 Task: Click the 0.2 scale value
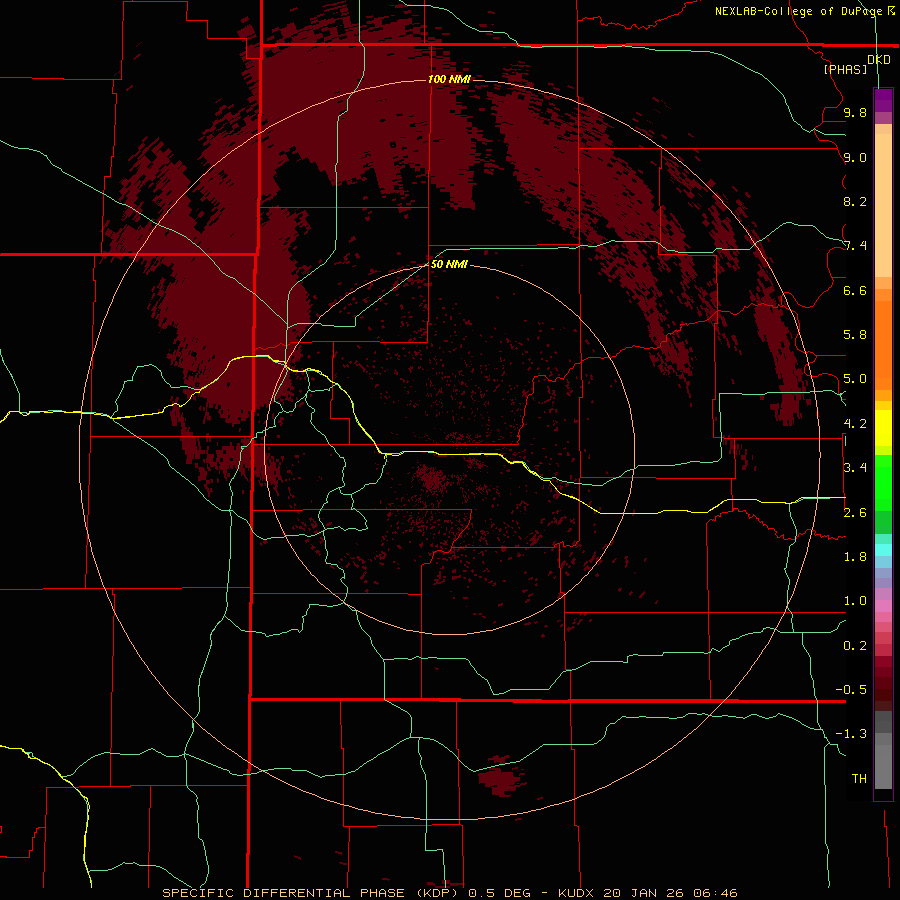click(855, 646)
